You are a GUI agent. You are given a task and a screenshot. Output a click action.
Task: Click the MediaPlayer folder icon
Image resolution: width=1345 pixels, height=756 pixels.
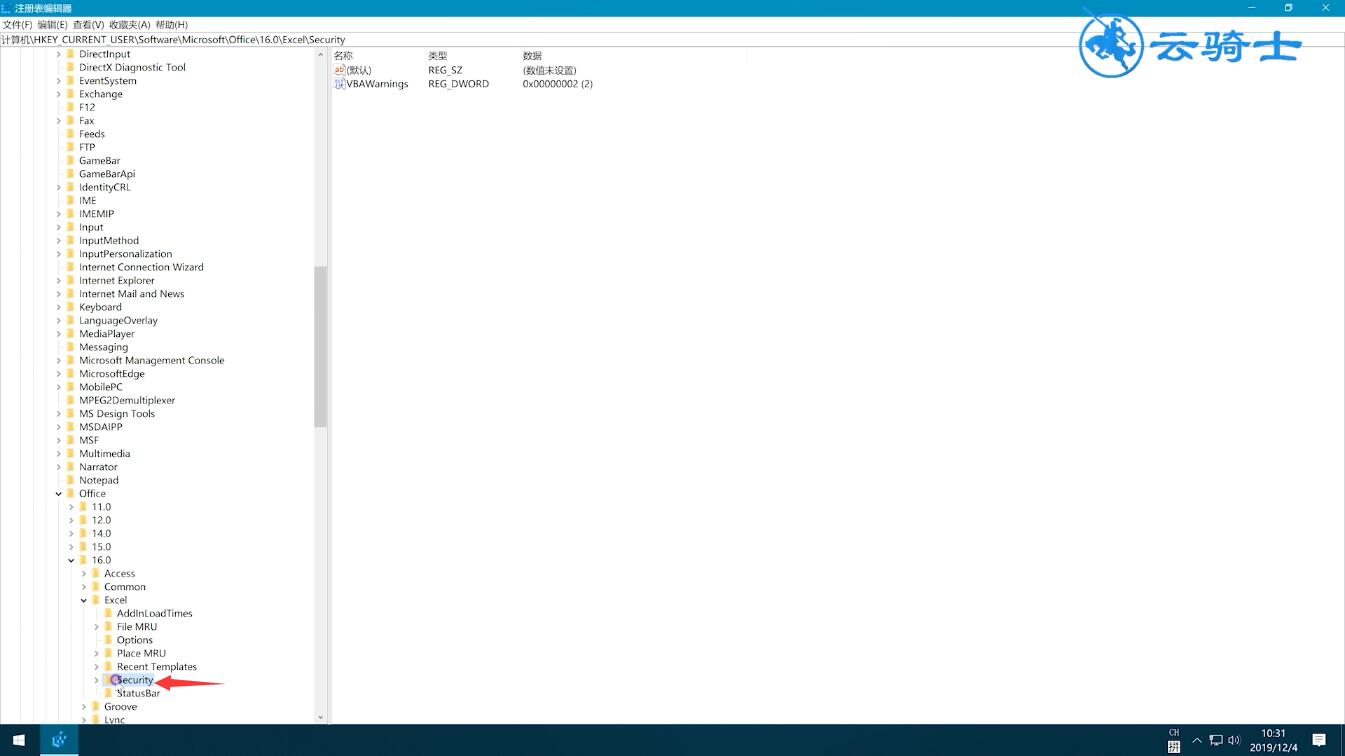[71, 334]
